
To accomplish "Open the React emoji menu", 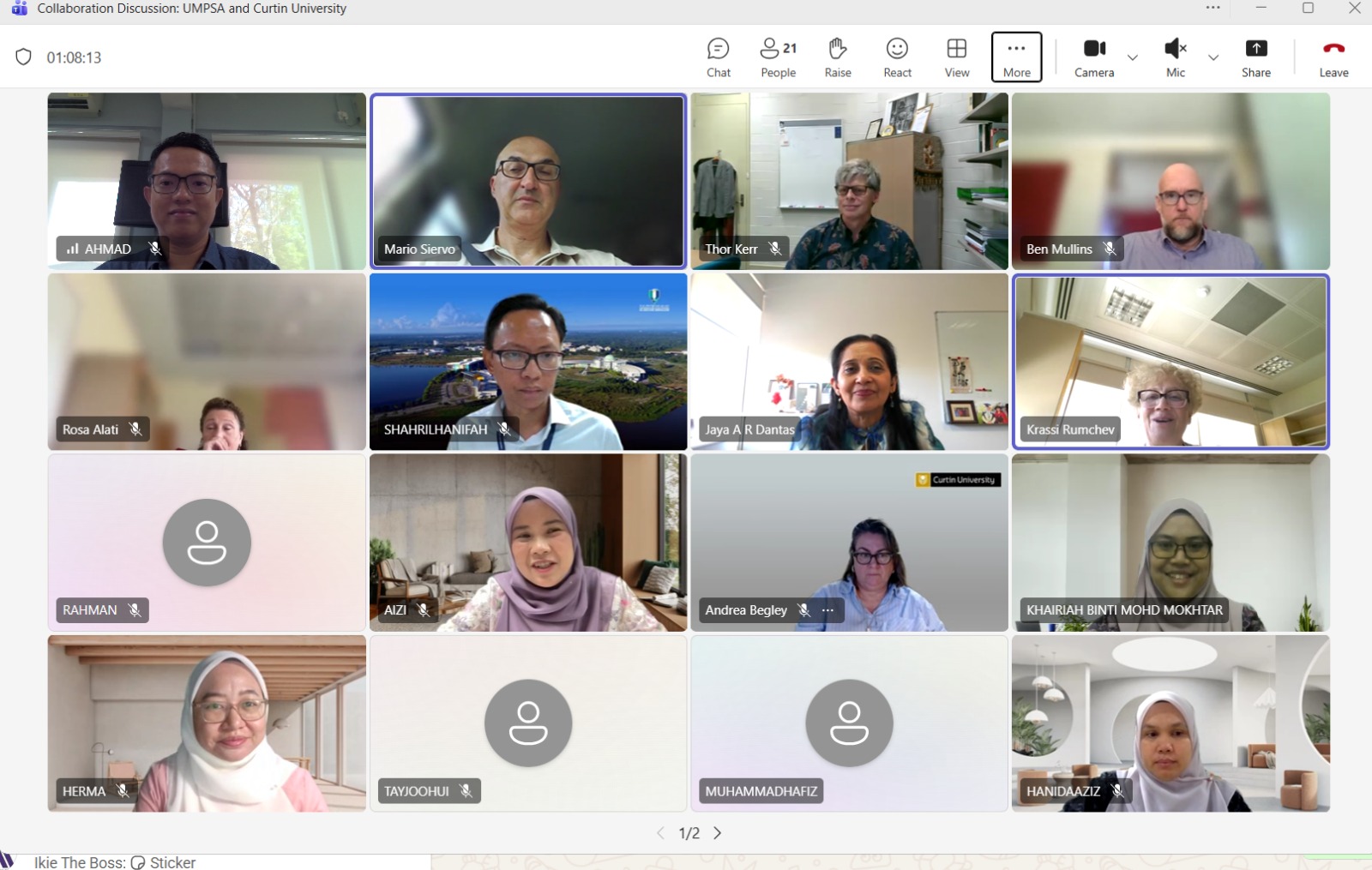I will (897, 57).
